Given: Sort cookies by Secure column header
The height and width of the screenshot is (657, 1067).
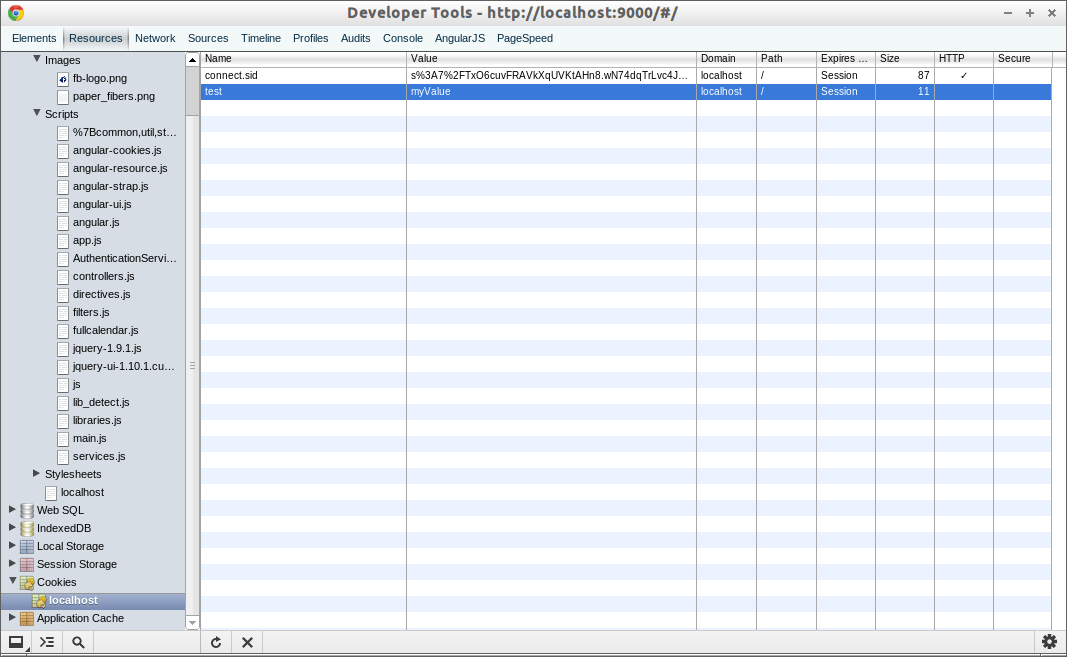Looking at the screenshot, I should coord(1022,59).
